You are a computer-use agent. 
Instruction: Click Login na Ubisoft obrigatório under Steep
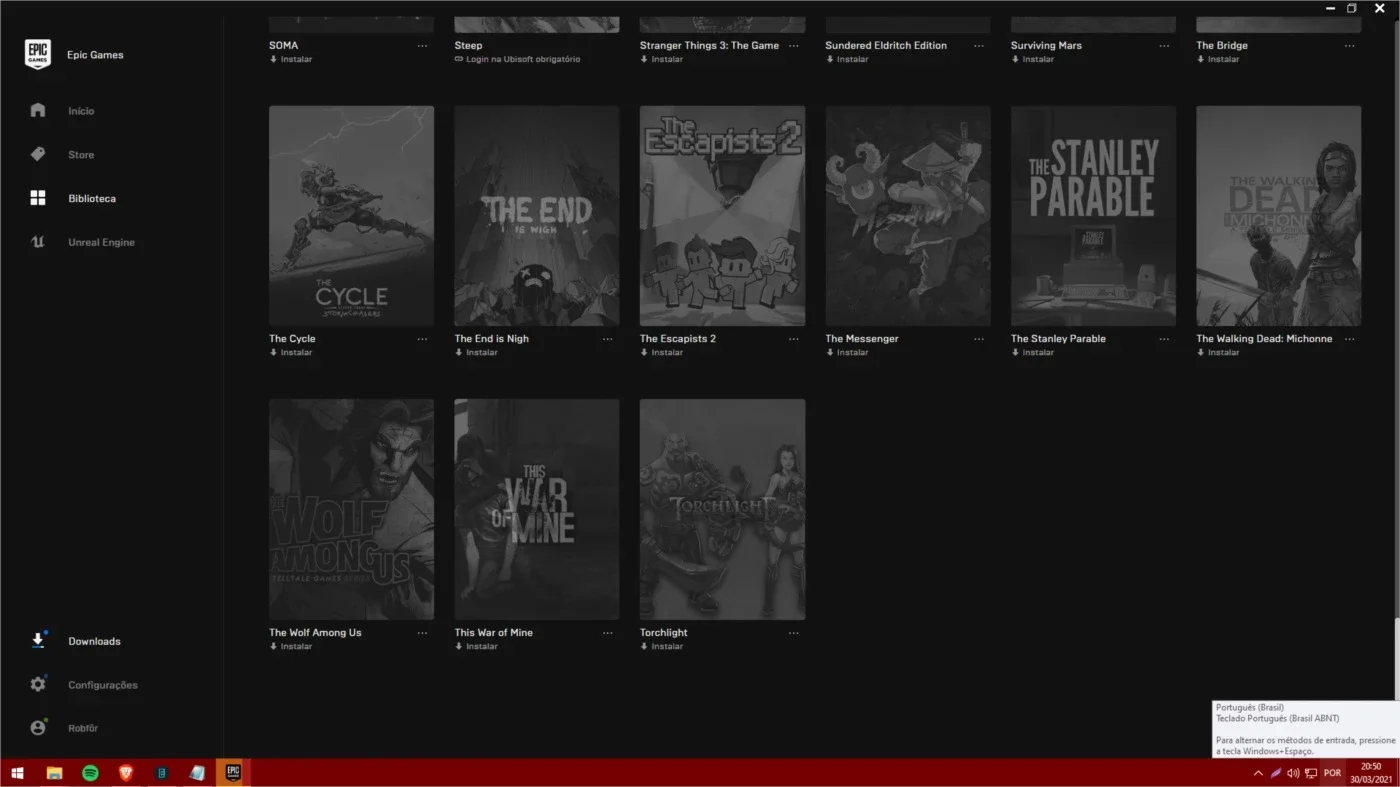click(x=517, y=59)
